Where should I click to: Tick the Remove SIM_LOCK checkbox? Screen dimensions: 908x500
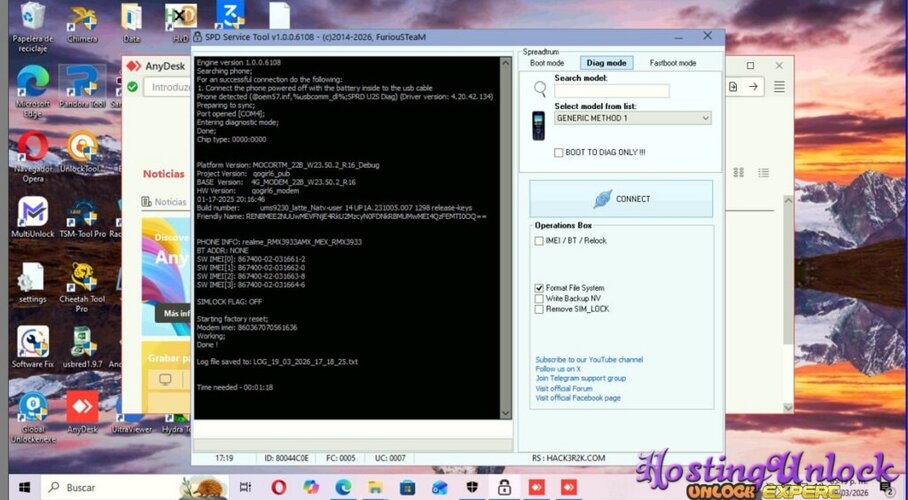[x=540, y=309]
